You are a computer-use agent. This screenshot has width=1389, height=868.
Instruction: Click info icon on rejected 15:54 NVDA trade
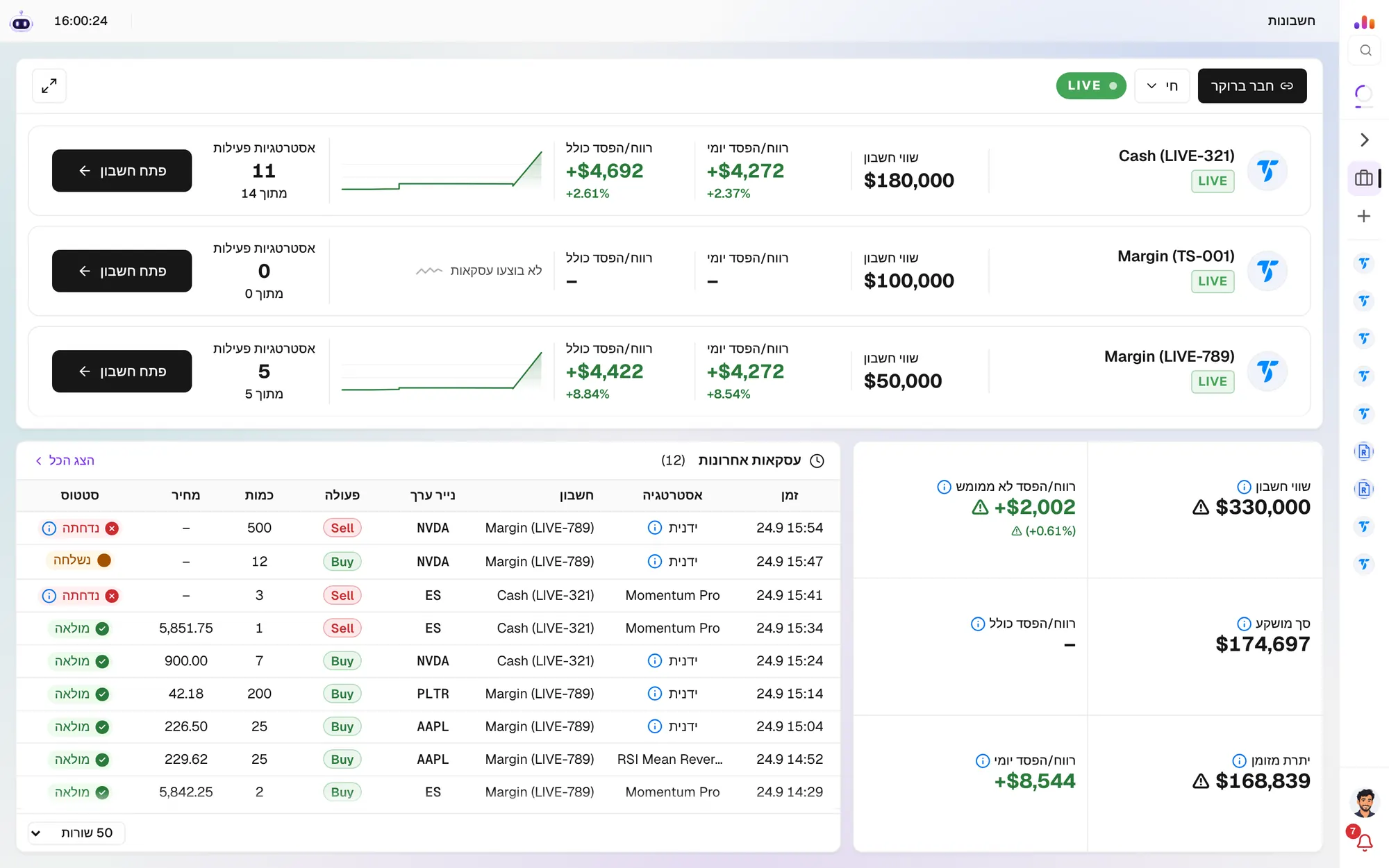pos(49,528)
